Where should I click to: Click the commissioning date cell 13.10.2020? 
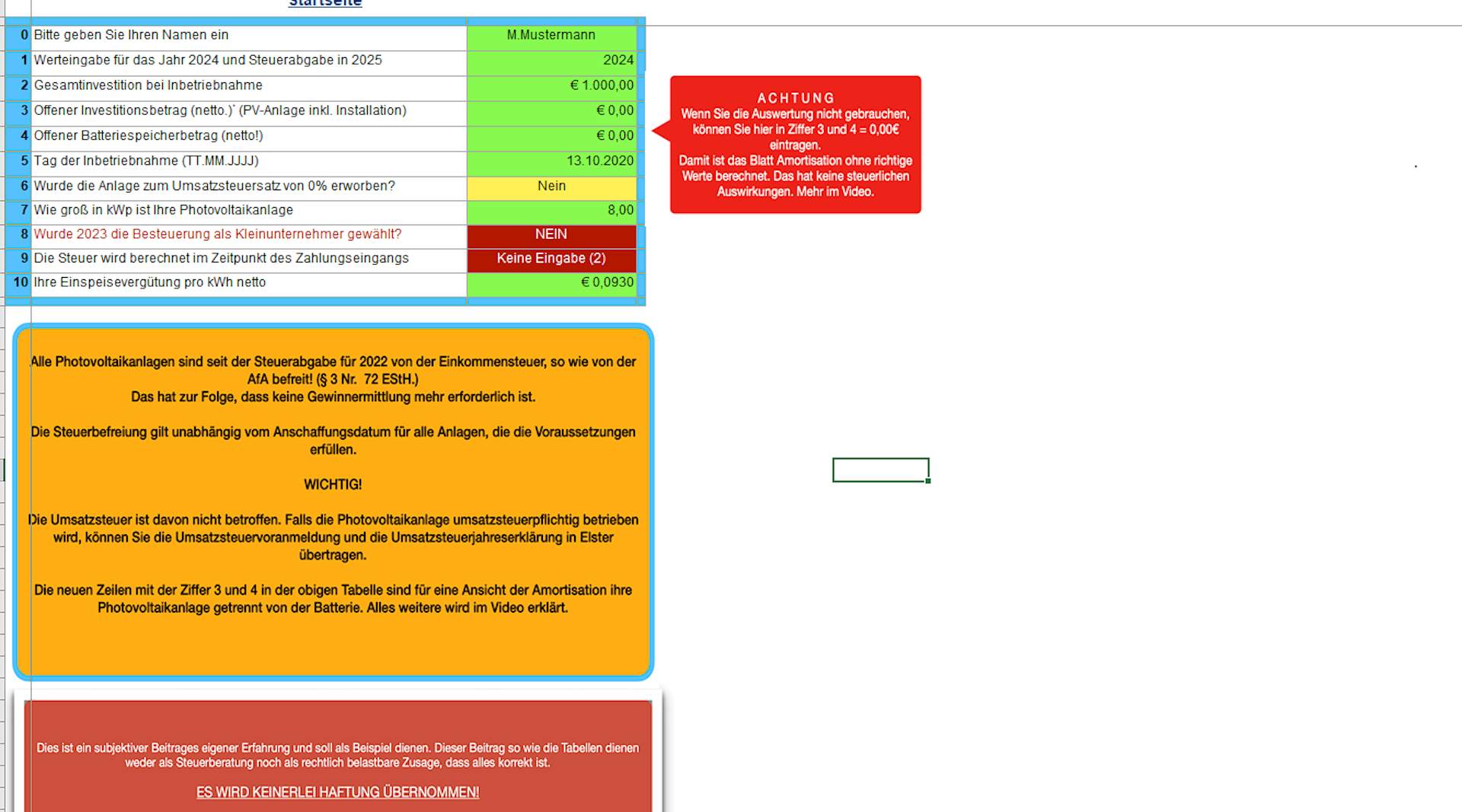(551, 161)
